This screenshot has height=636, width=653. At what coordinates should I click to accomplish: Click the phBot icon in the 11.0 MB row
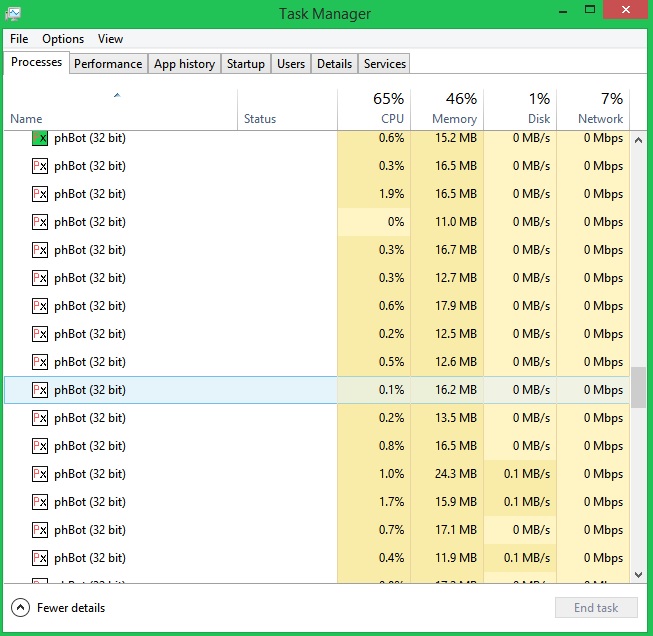tap(40, 222)
